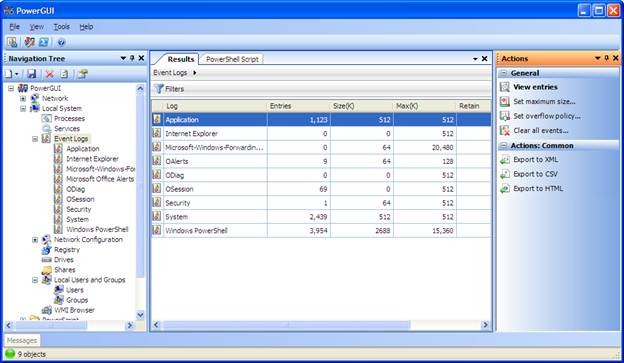
Task: Click the first main toolbar icon below File
Action: (x=12, y=42)
